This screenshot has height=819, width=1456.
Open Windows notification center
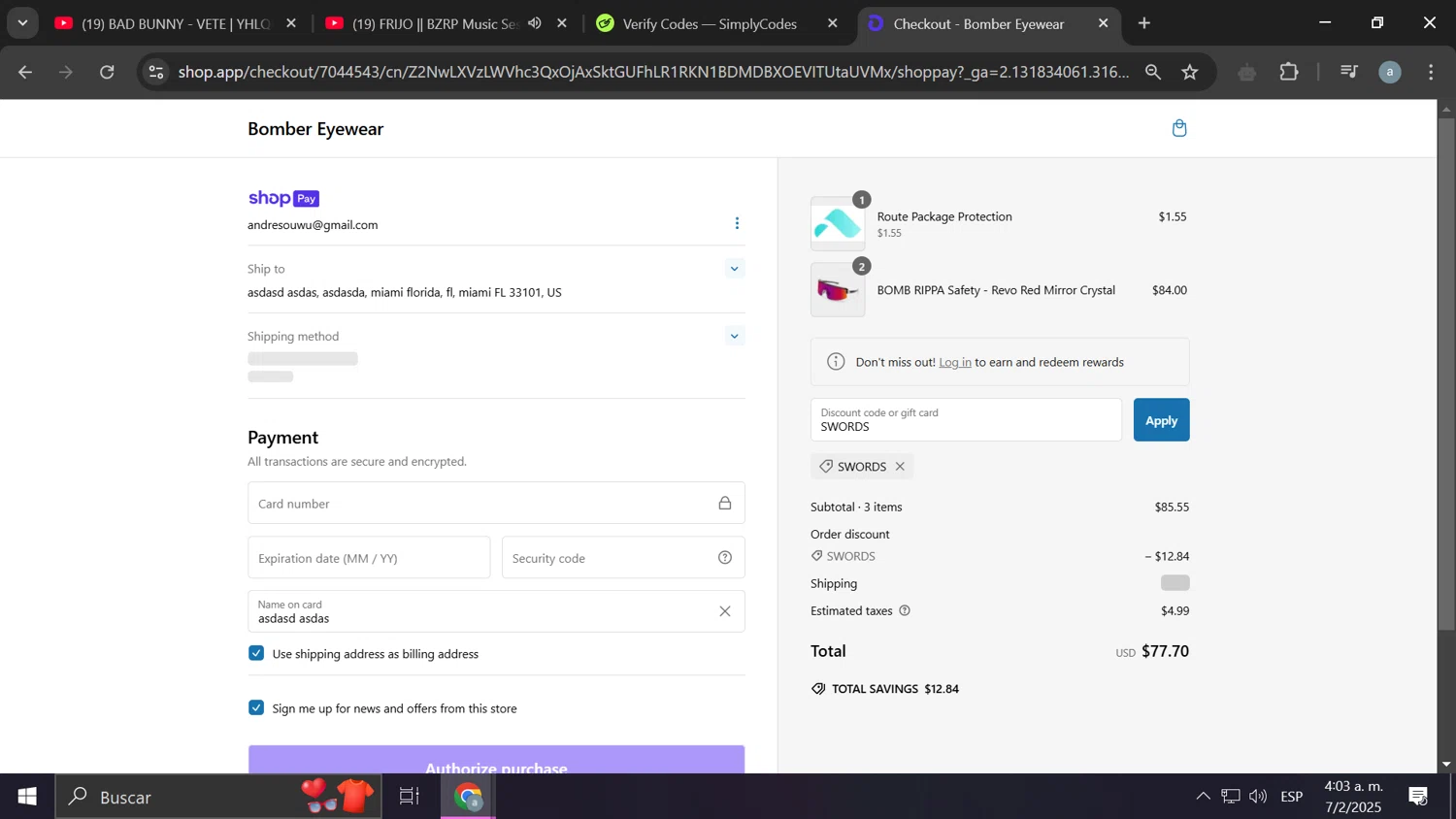pos(1418,797)
